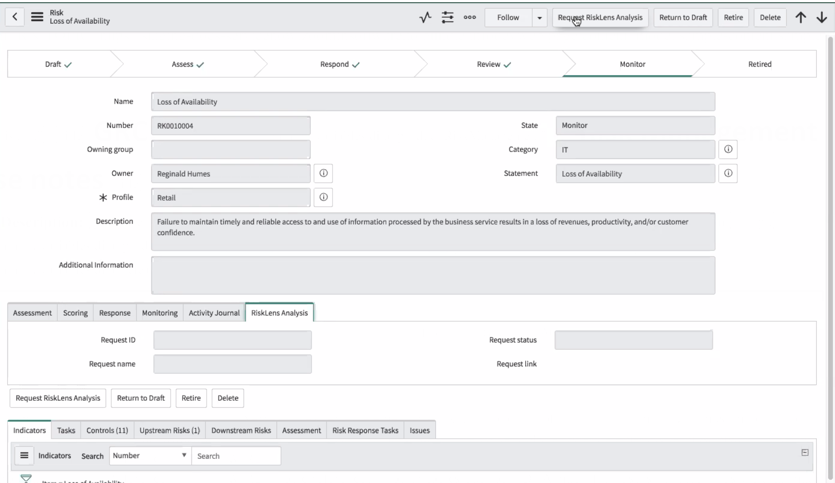Viewport: 835px width, 483px height.
Task: Click the bottom Retire button
Action: pos(191,398)
